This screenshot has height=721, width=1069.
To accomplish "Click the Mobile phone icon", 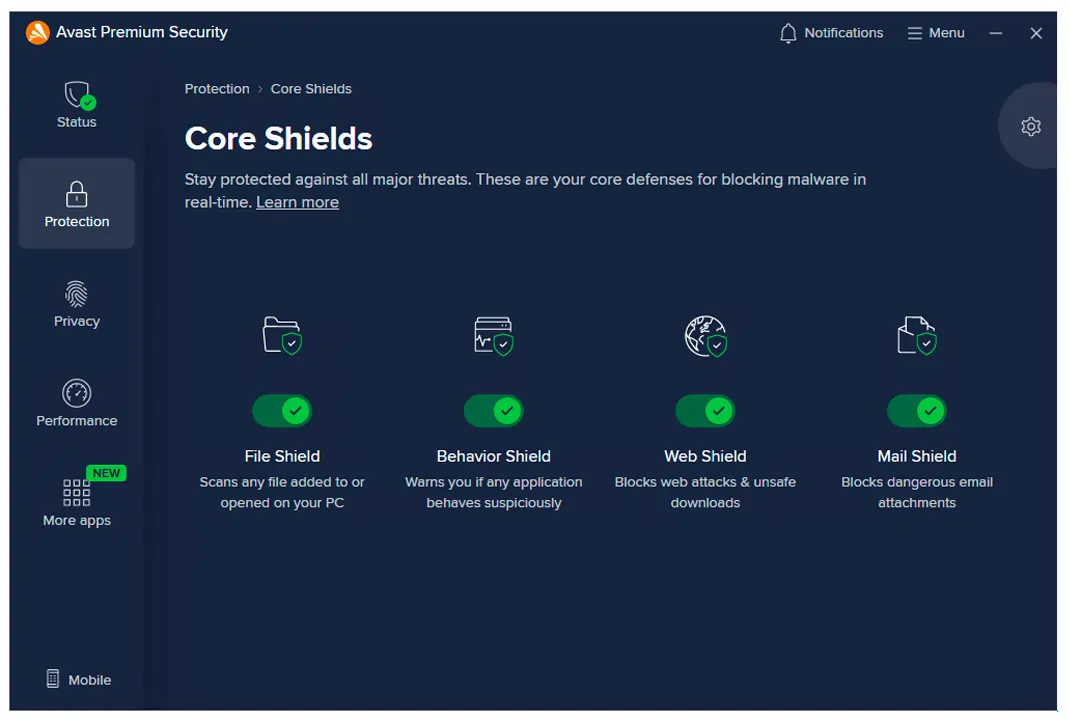I will [x=52, y=679].
